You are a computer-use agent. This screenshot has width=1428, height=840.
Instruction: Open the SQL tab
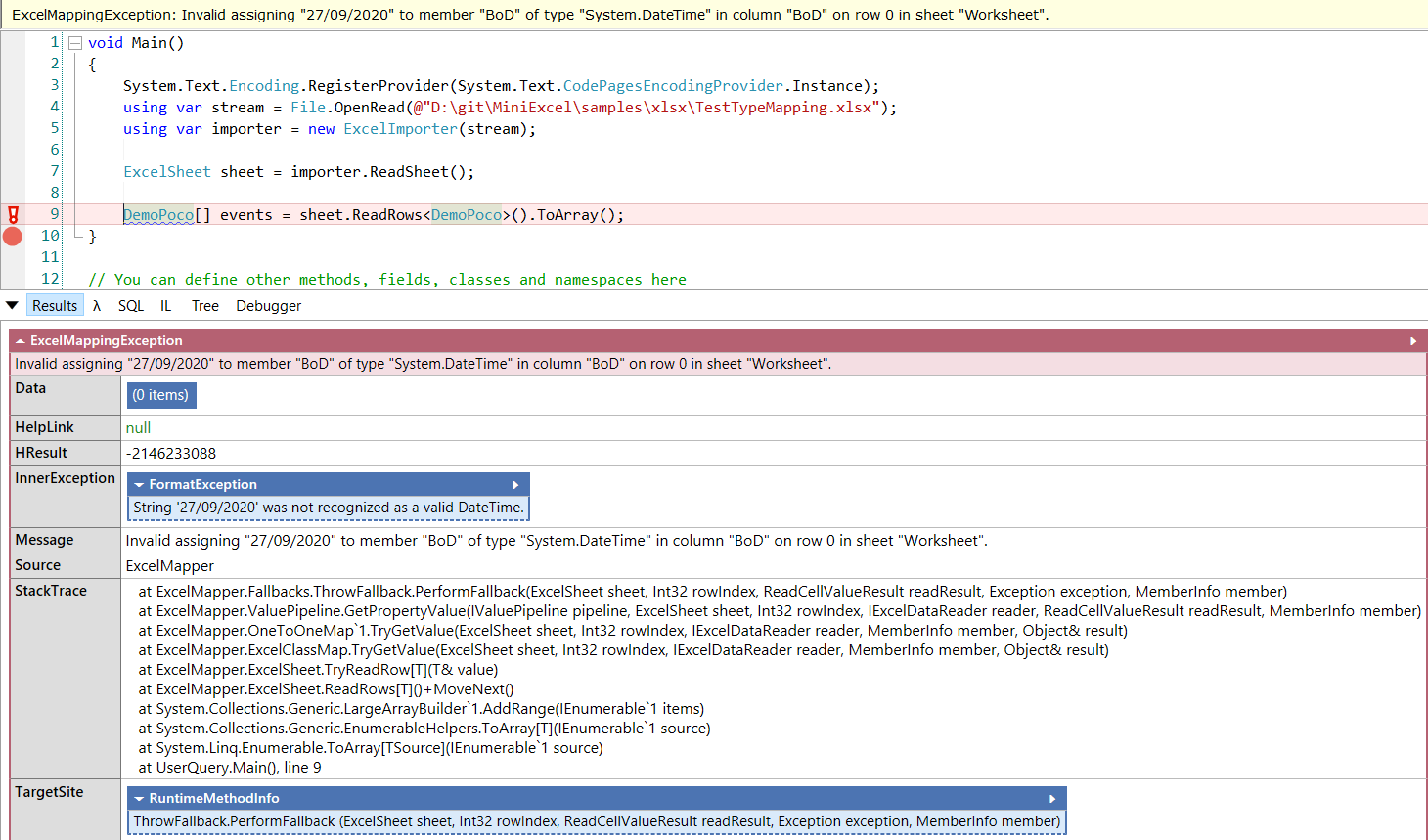[130, 305]
